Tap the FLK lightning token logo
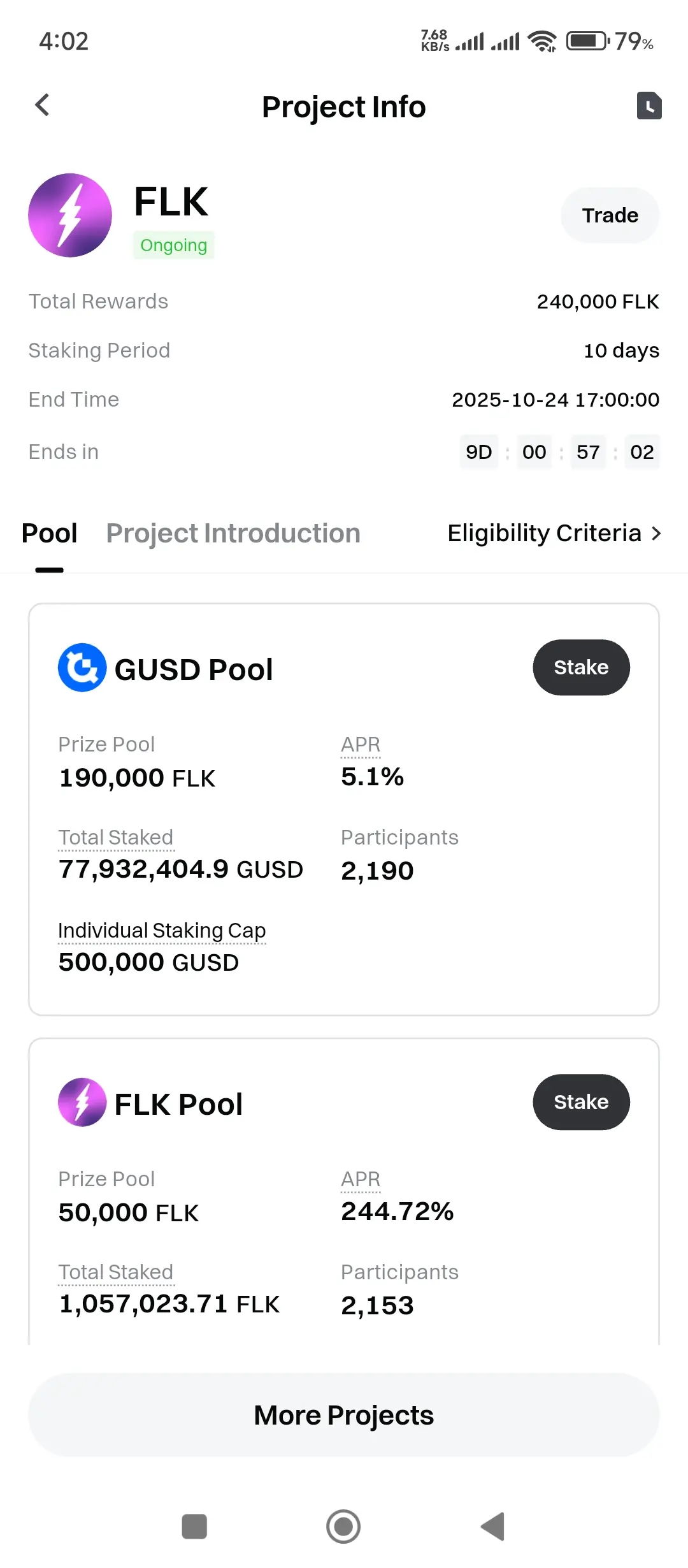 70,215
